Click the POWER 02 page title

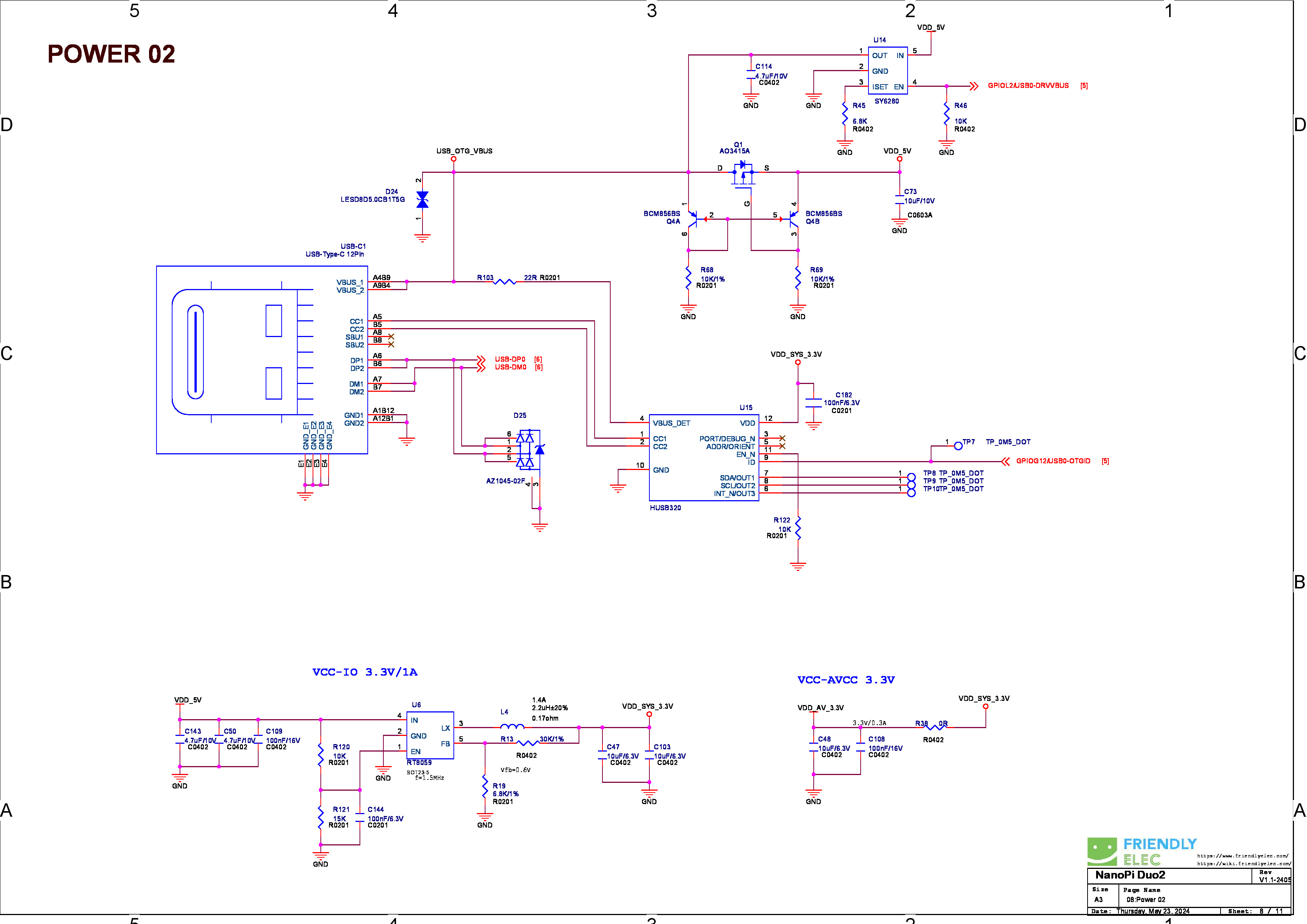[x=111, y=54]
